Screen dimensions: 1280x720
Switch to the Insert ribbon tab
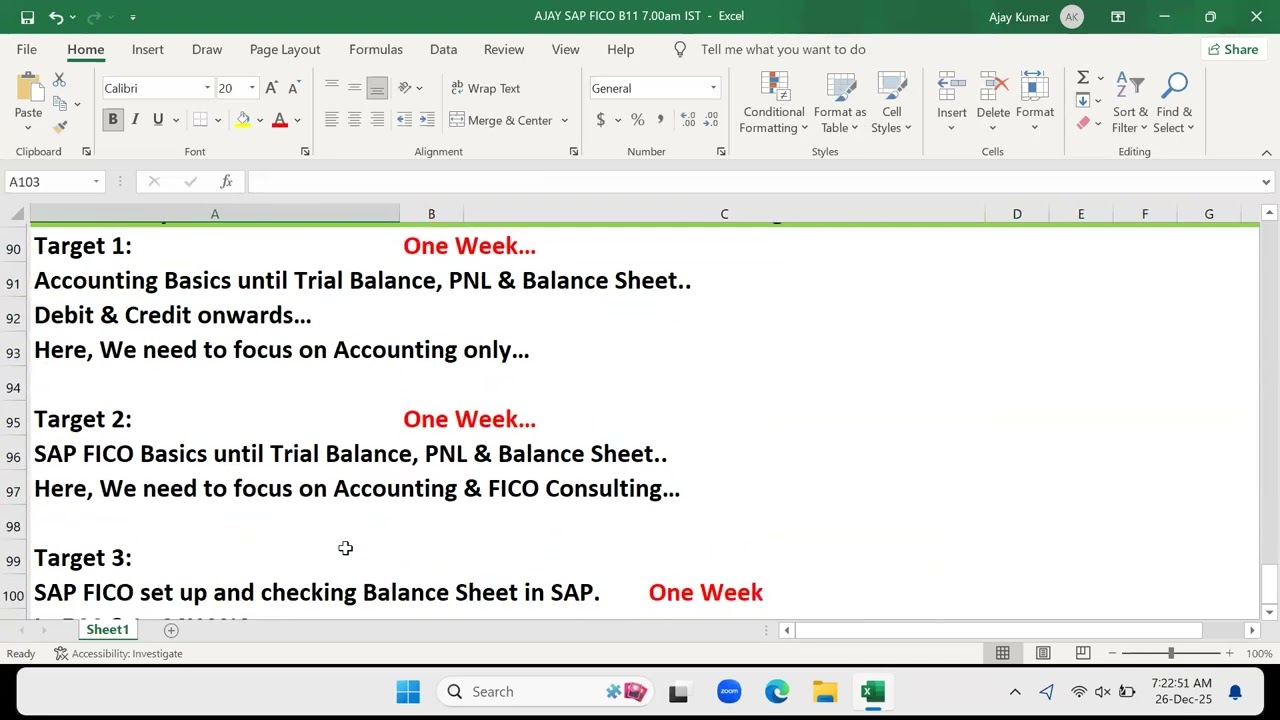click(x=148, y=49)
